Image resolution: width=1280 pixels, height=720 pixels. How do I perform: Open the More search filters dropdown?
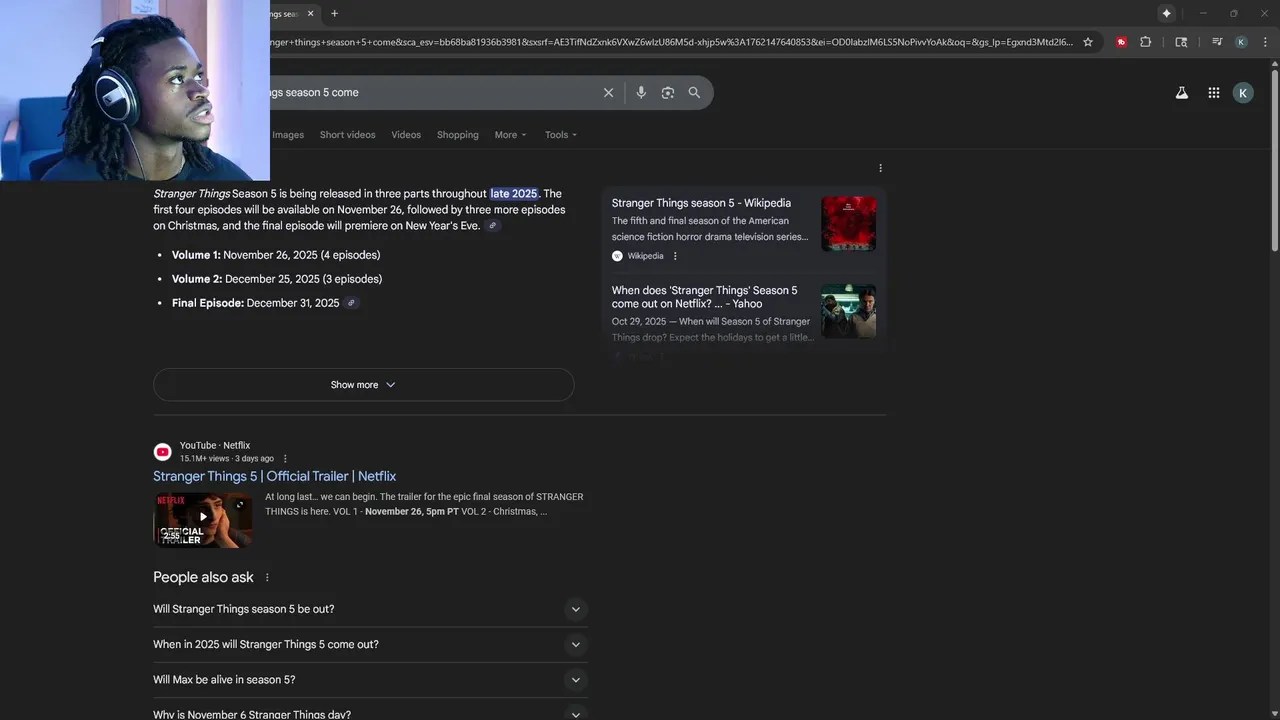click(510, 135)
